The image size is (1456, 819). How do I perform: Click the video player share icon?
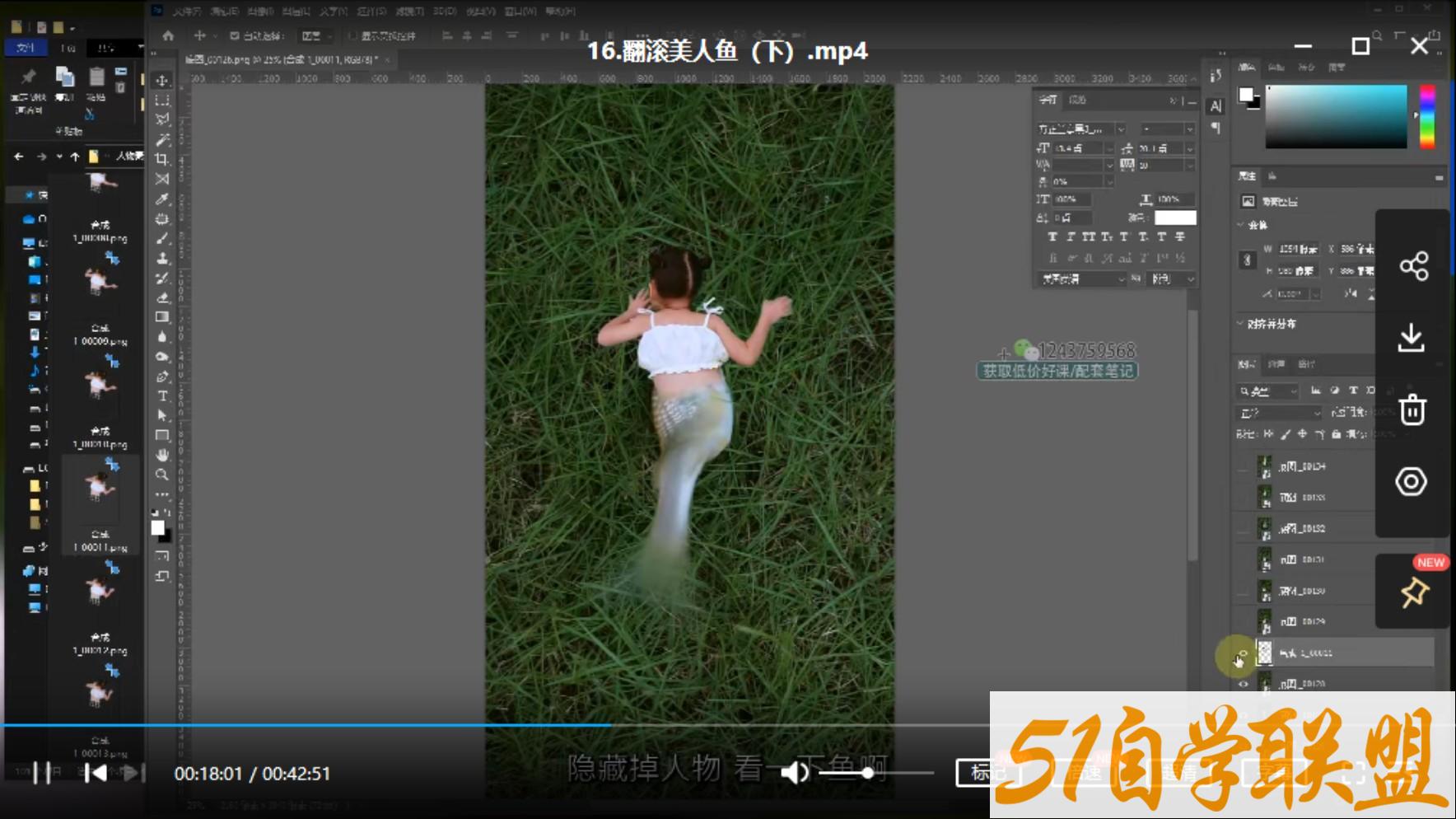pos(1413,265)
